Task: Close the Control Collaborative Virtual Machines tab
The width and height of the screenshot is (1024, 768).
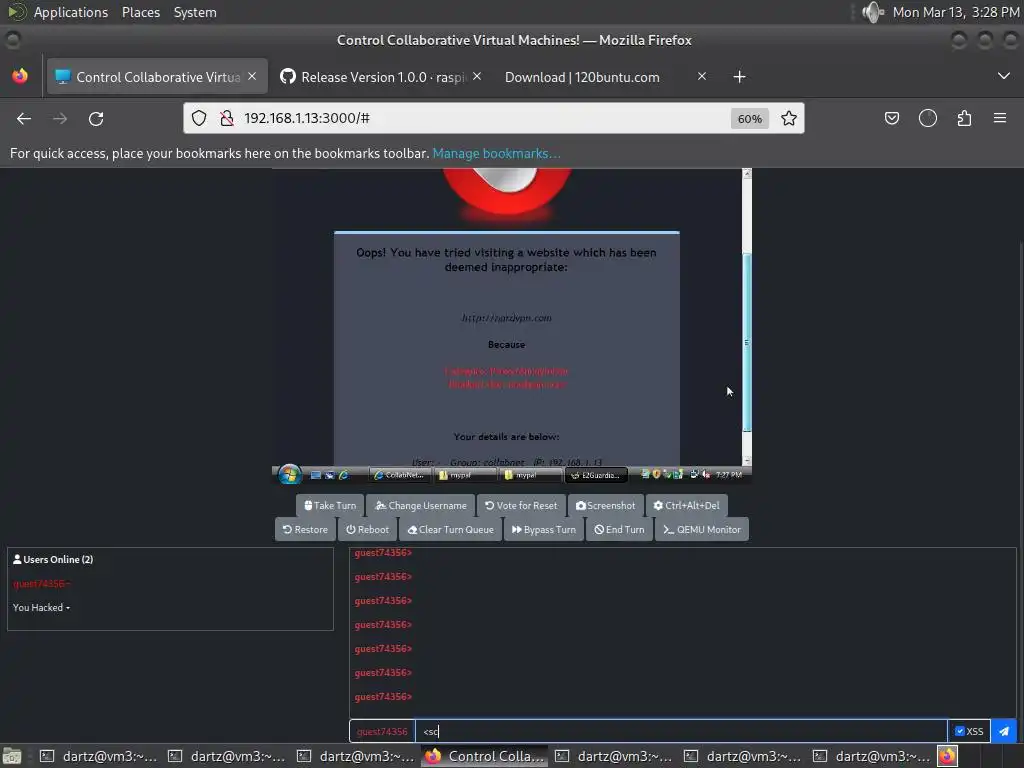Action: pyautogui.click(x=252, y=76)
